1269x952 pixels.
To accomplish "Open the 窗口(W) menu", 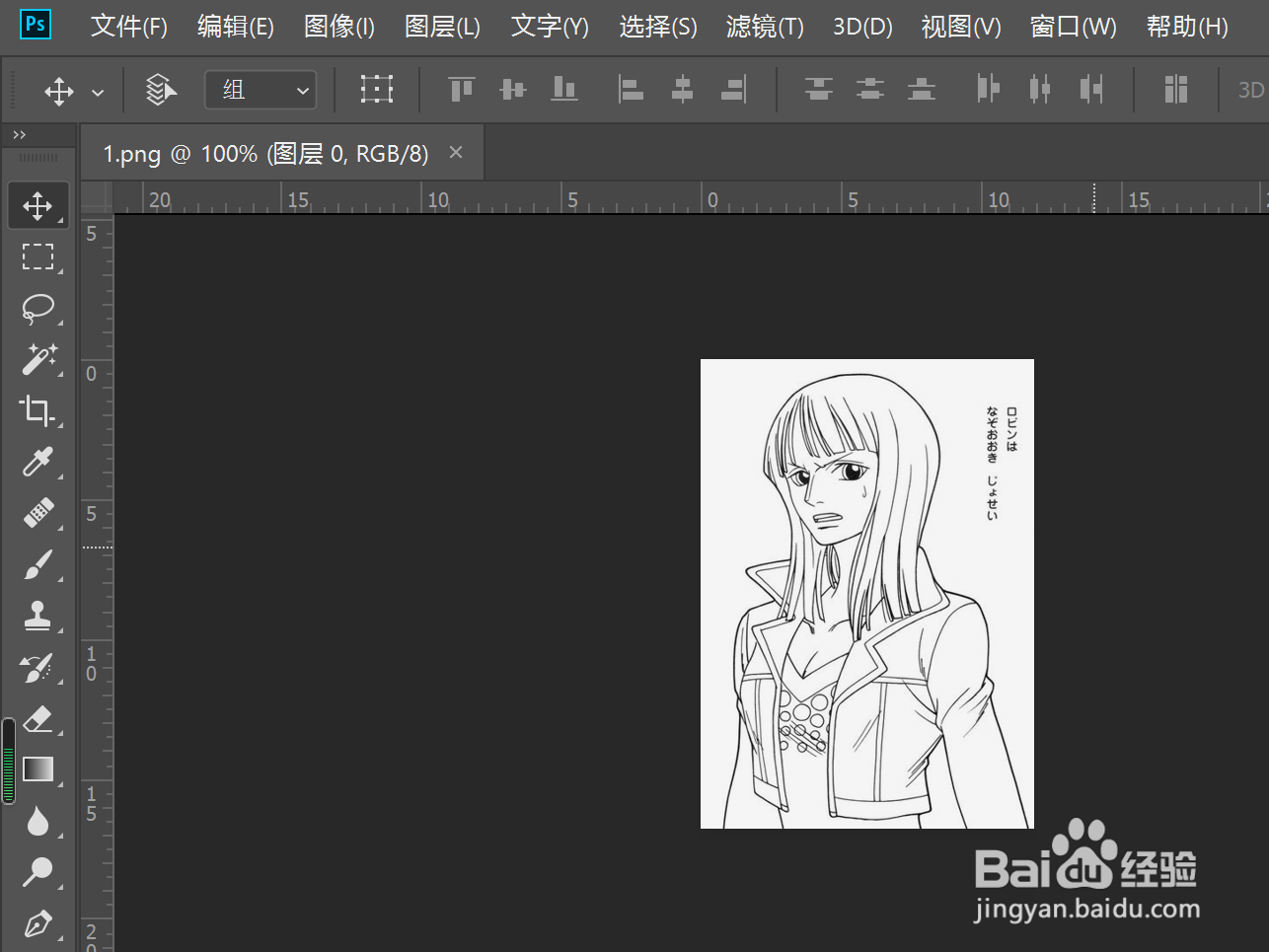I will (1074, 27).
